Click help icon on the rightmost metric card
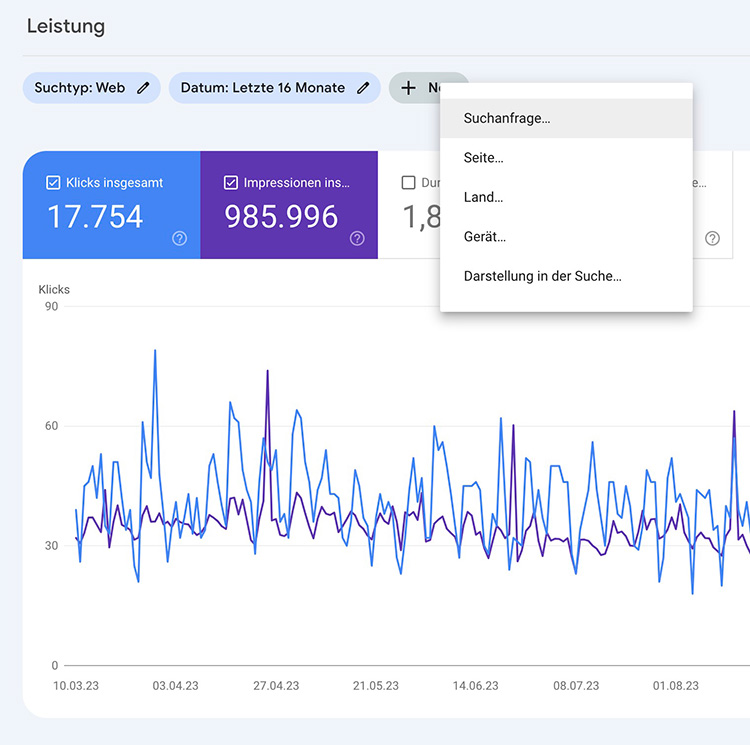Image resolution: width=750 pixels, height=745 pixels. pos(712,238)
